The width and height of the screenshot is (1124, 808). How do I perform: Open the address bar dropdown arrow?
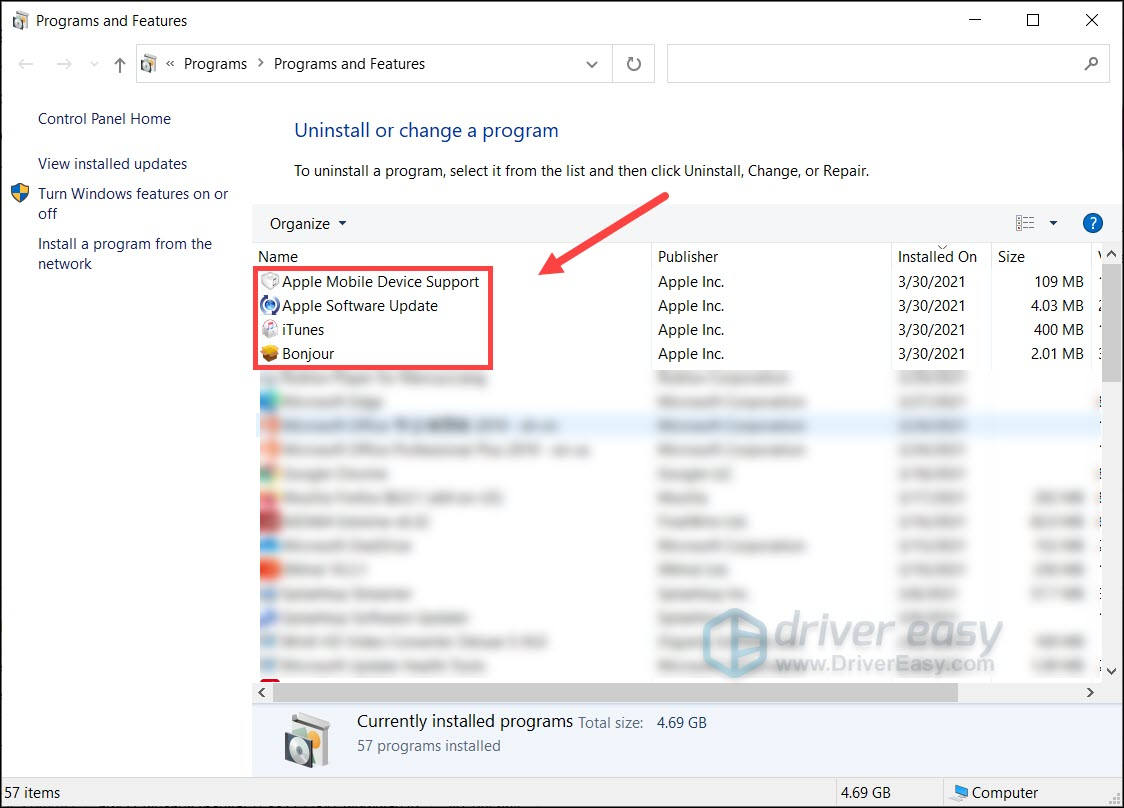click(591, 63)
